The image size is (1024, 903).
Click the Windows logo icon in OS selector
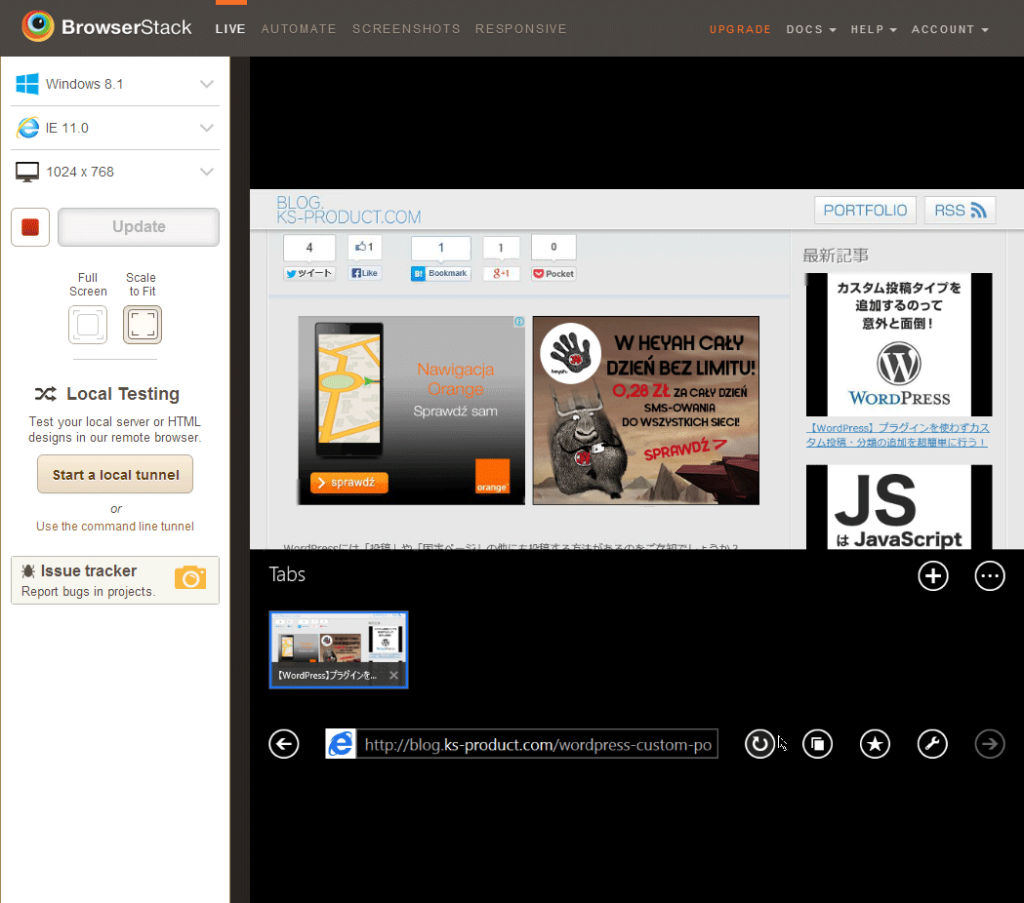pos(27,84)
